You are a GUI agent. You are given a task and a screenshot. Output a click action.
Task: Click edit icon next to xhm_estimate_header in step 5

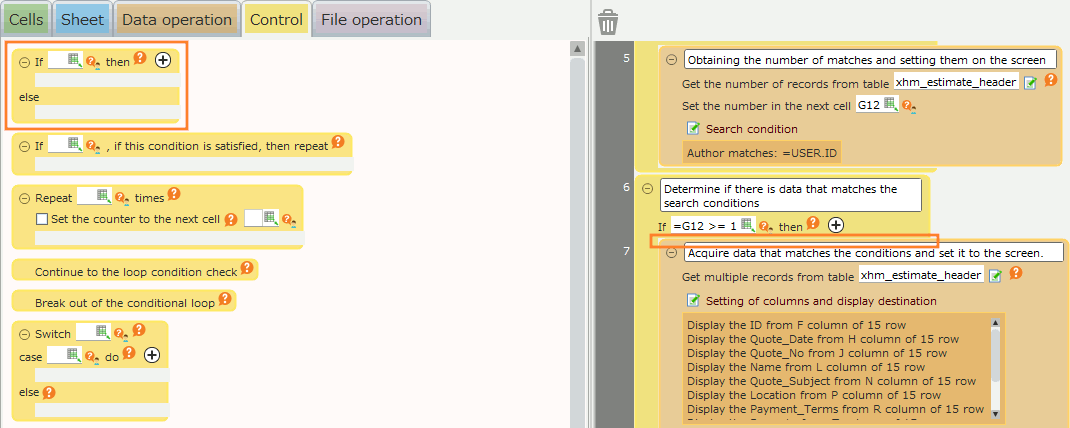click(1030, 83)
